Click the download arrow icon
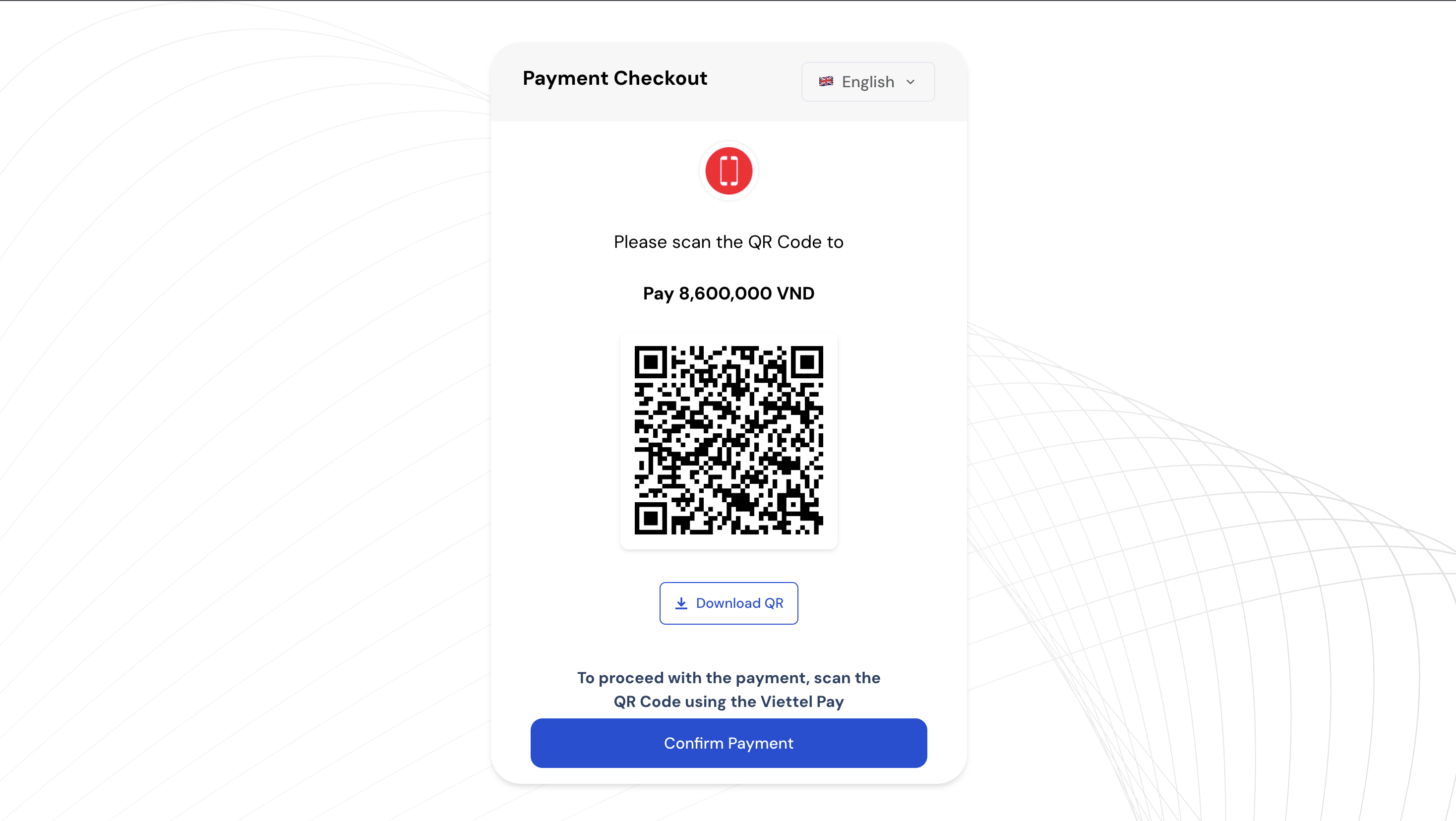This screenshot has height=821, width=1456. click(x=681, y=603)
